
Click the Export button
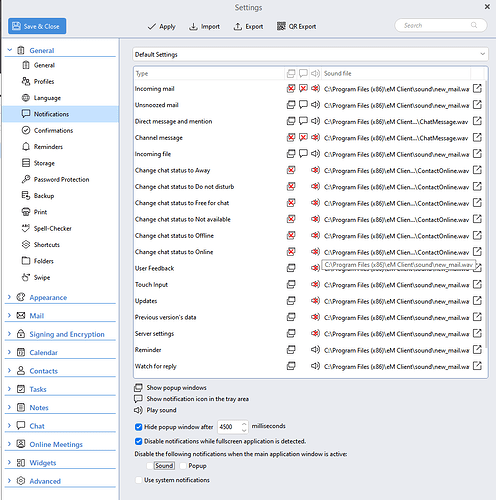248,26
